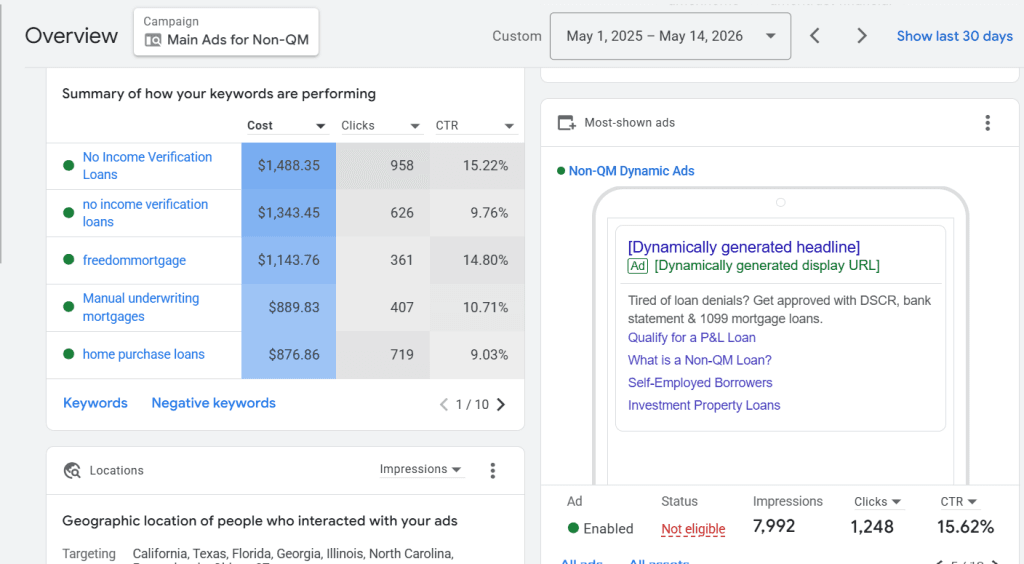
Task: Click the Not eligible status link
Action: pyautogui.click(x=693, y=529)
